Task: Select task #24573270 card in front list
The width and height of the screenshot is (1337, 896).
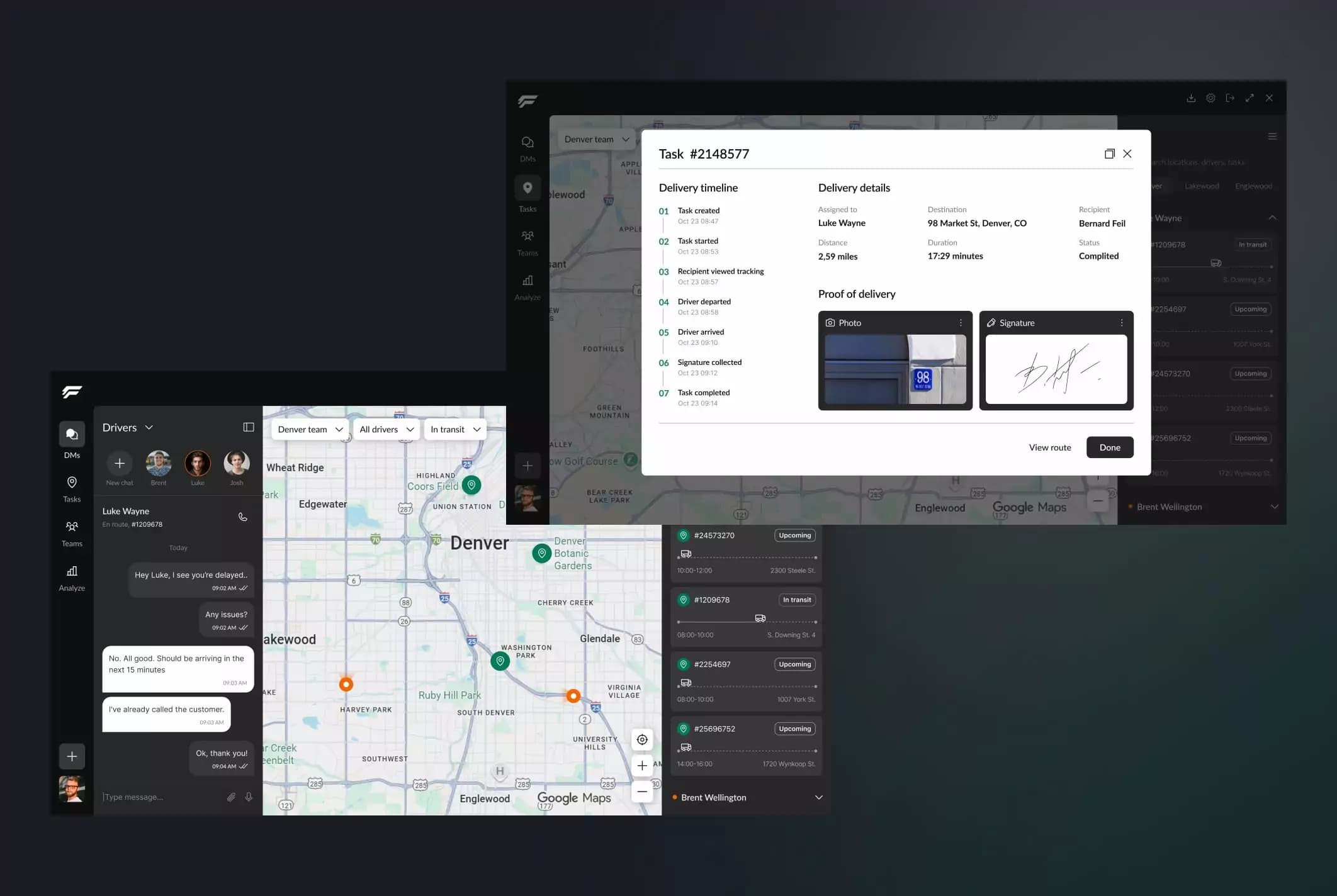Action: click(746, 552)
